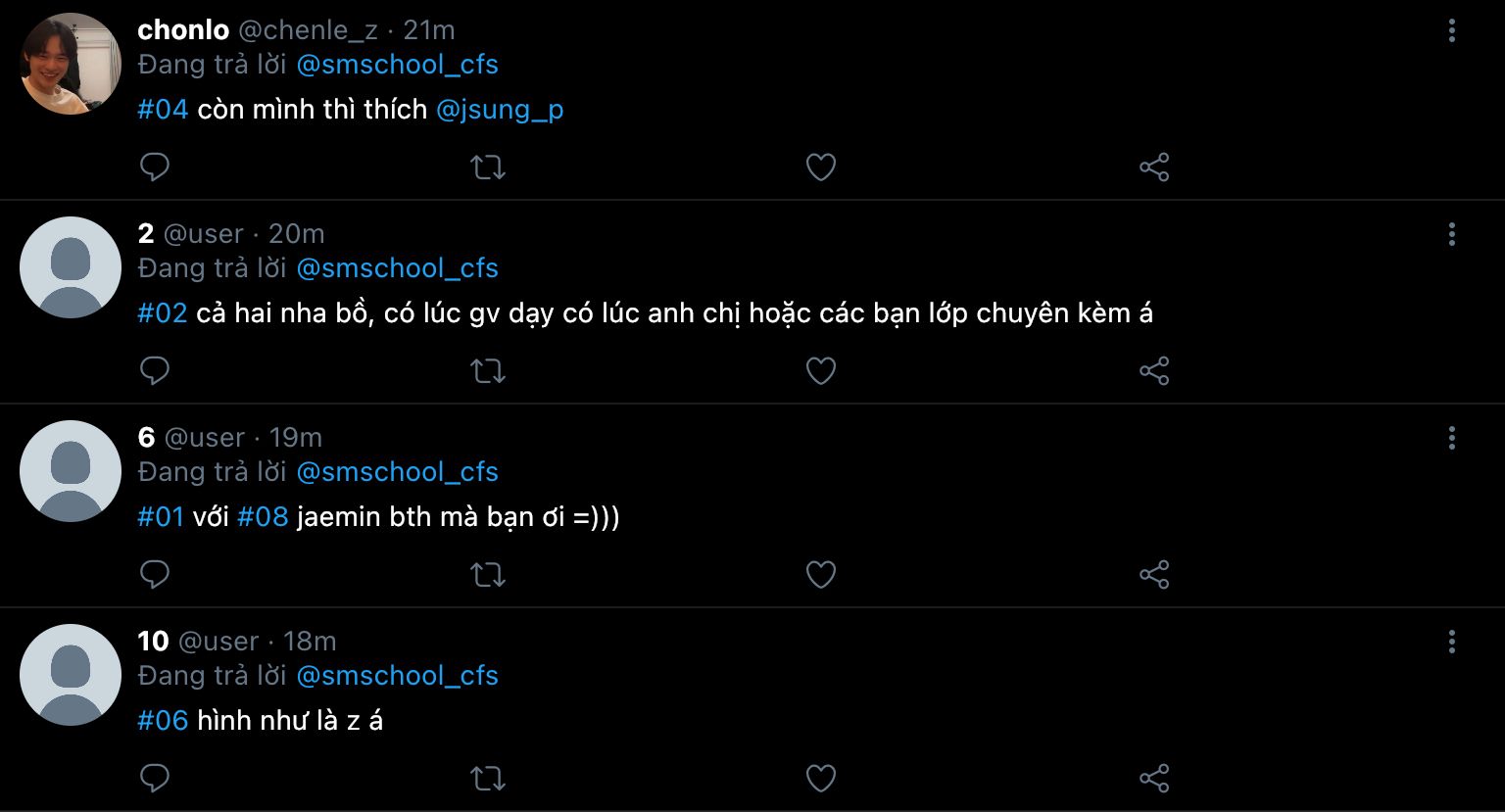
Task: Open more options on user 2's tweet
Action: [1451, 234]
